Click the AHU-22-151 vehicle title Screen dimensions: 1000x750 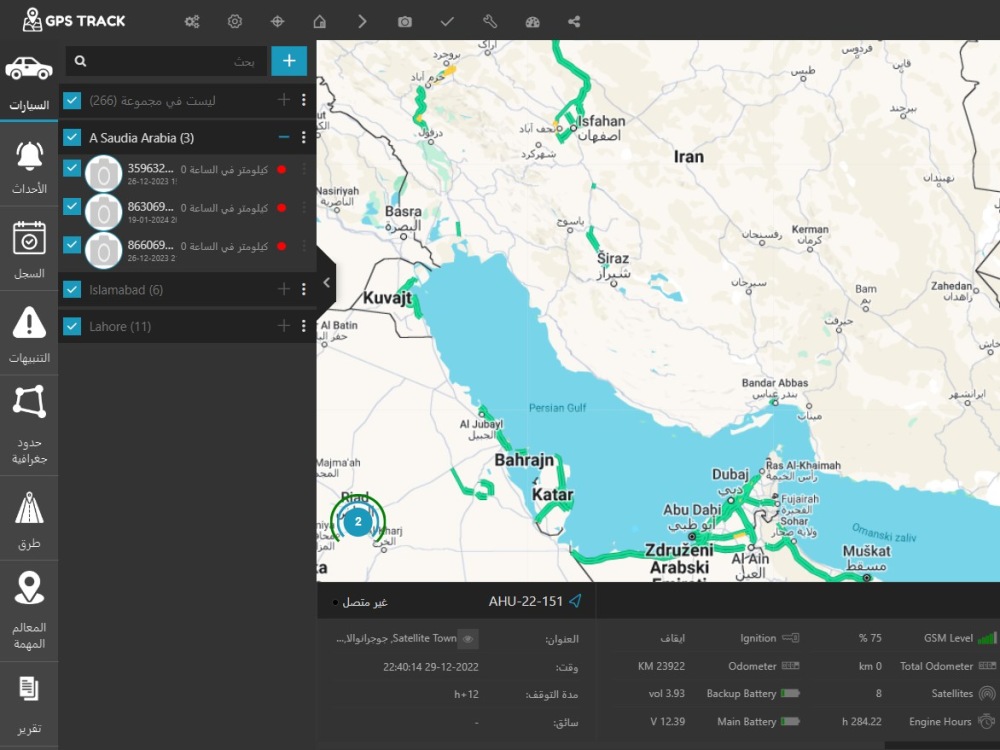point(526,601)
